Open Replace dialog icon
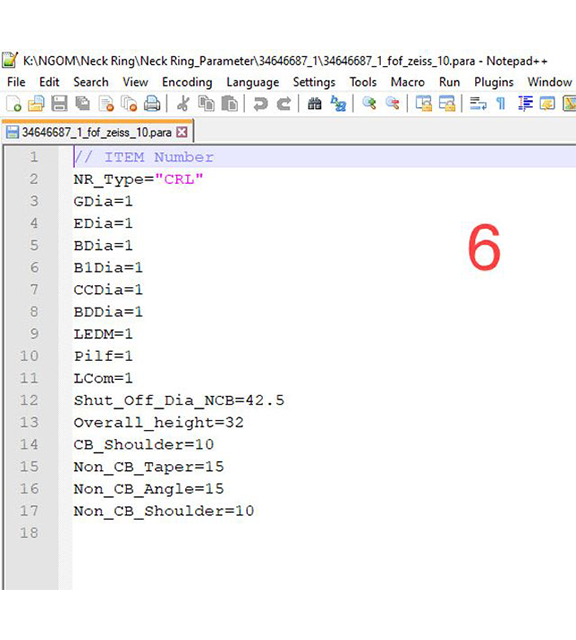 338,104
